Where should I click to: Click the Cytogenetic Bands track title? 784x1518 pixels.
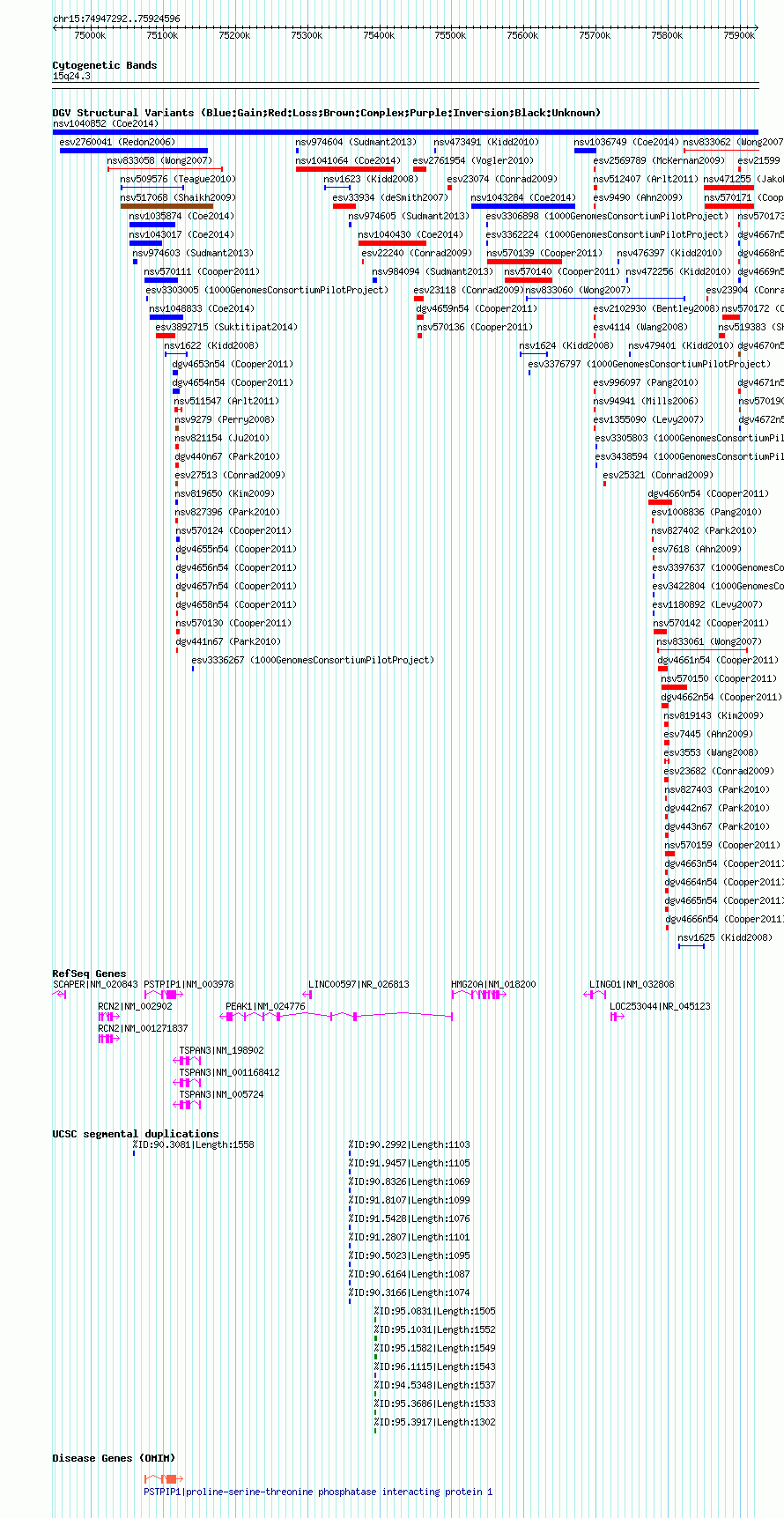click(105, 65)
